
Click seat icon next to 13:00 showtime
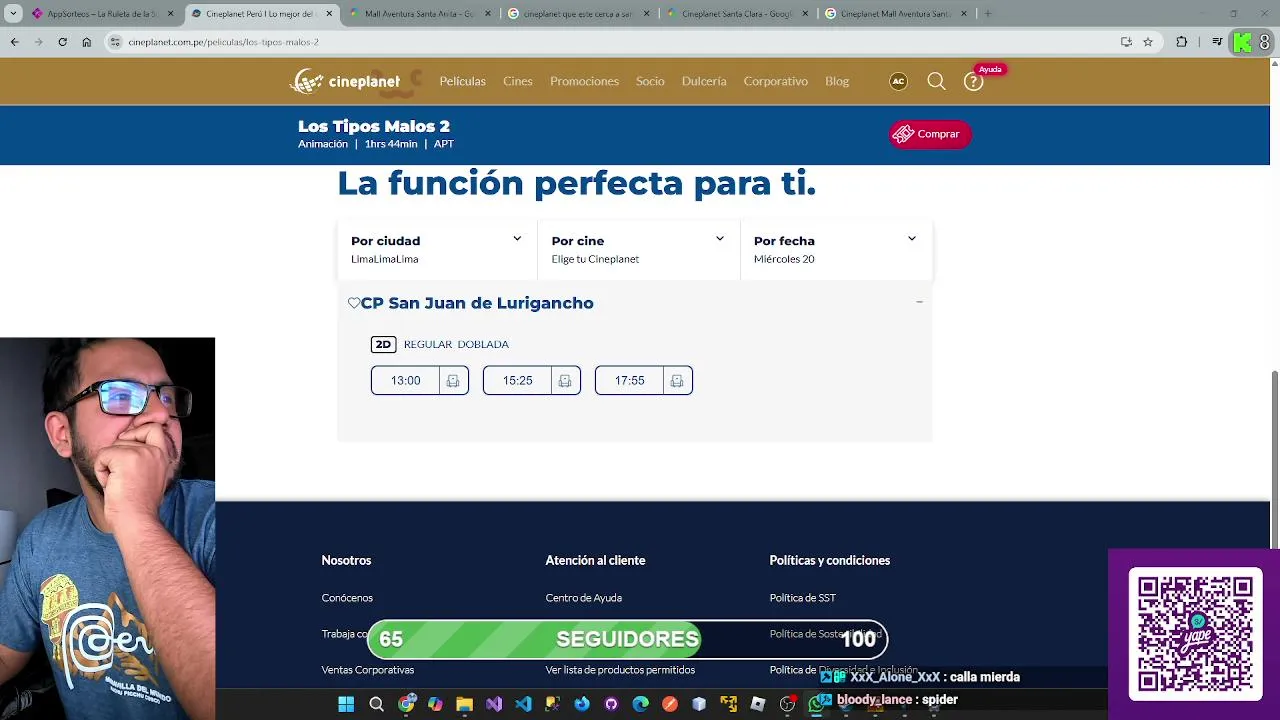click(453, 381)
